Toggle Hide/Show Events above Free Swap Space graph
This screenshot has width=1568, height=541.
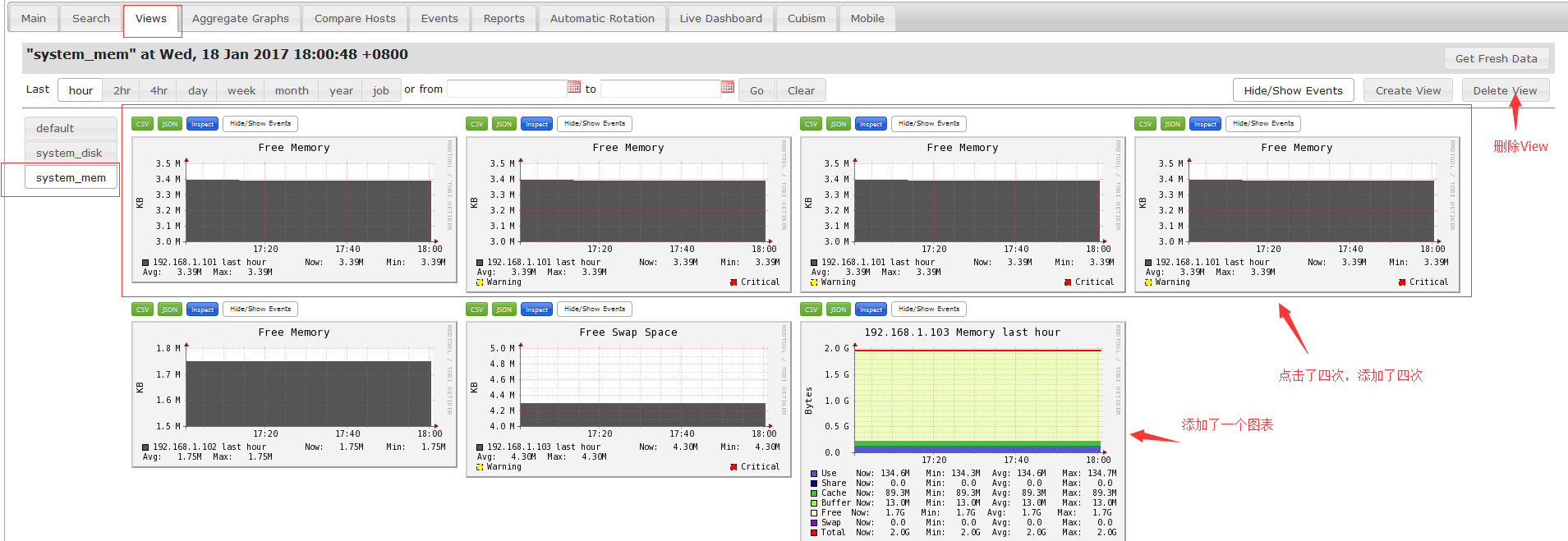[595, 309]
